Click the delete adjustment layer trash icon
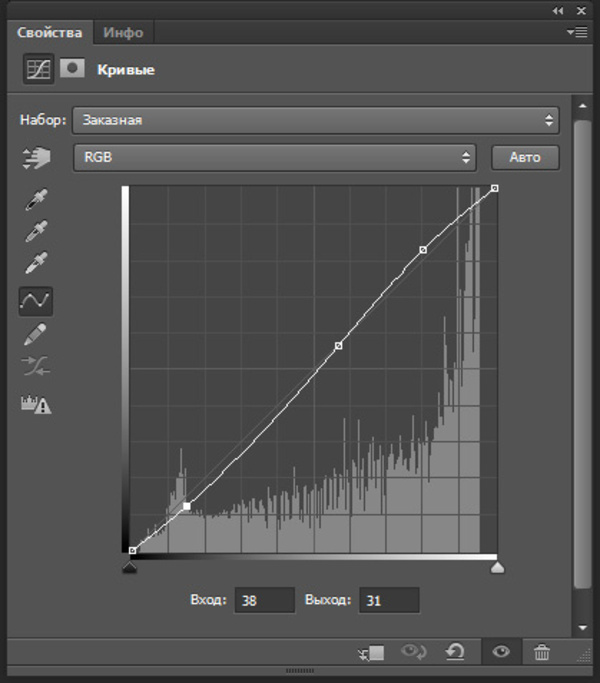Viewport: 600px width, 683px height. (x=542, y=653)
